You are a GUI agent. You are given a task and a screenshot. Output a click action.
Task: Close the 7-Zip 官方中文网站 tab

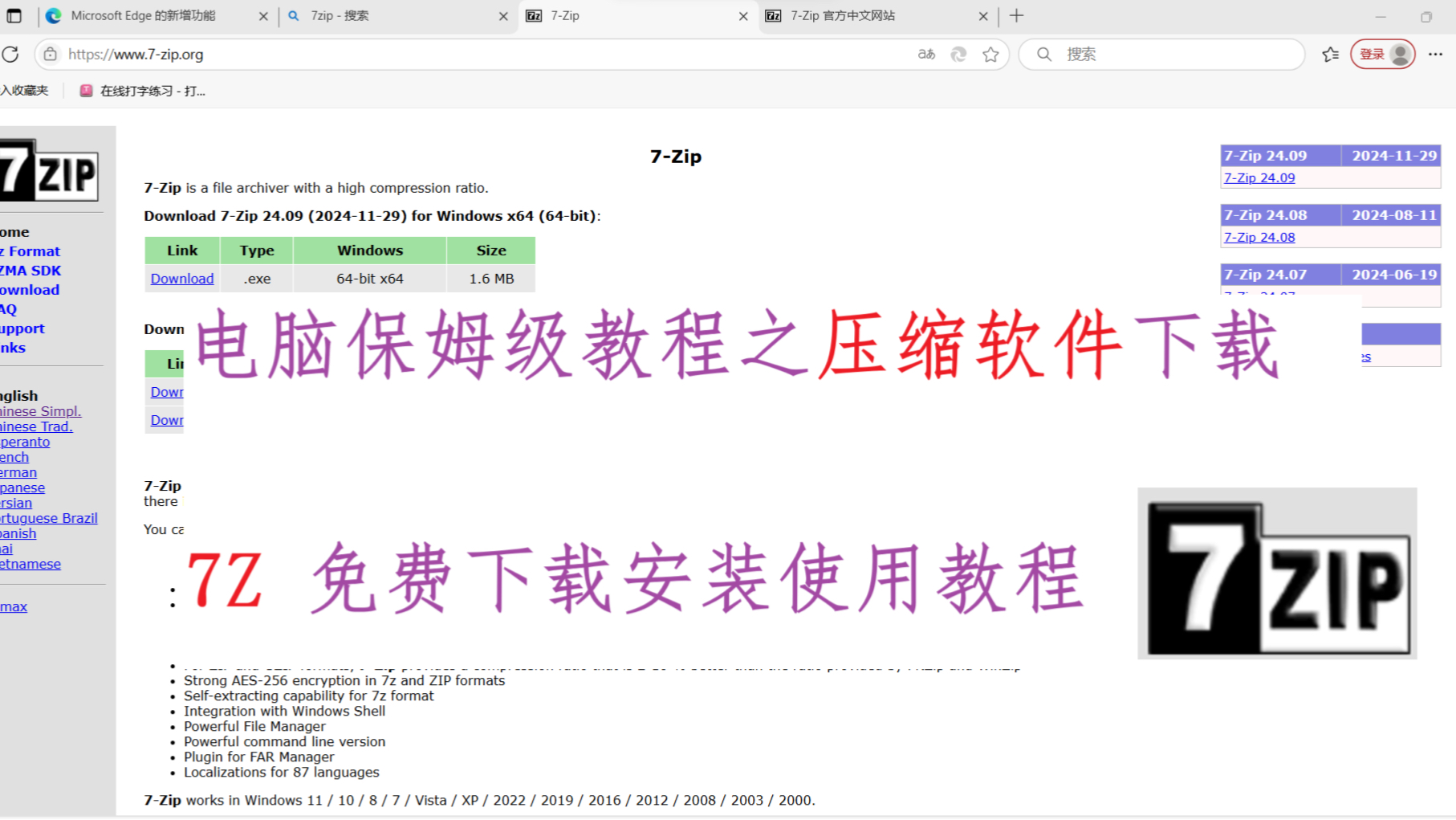pyautogui.click(x=983, y=16)
